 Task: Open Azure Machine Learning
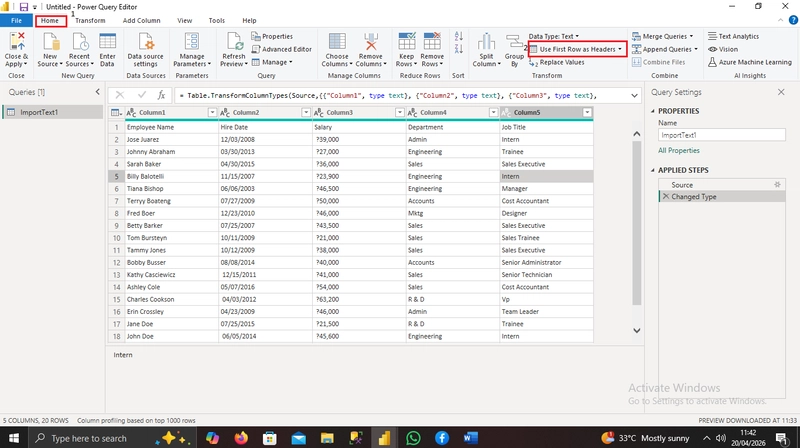tap(749, 62)
